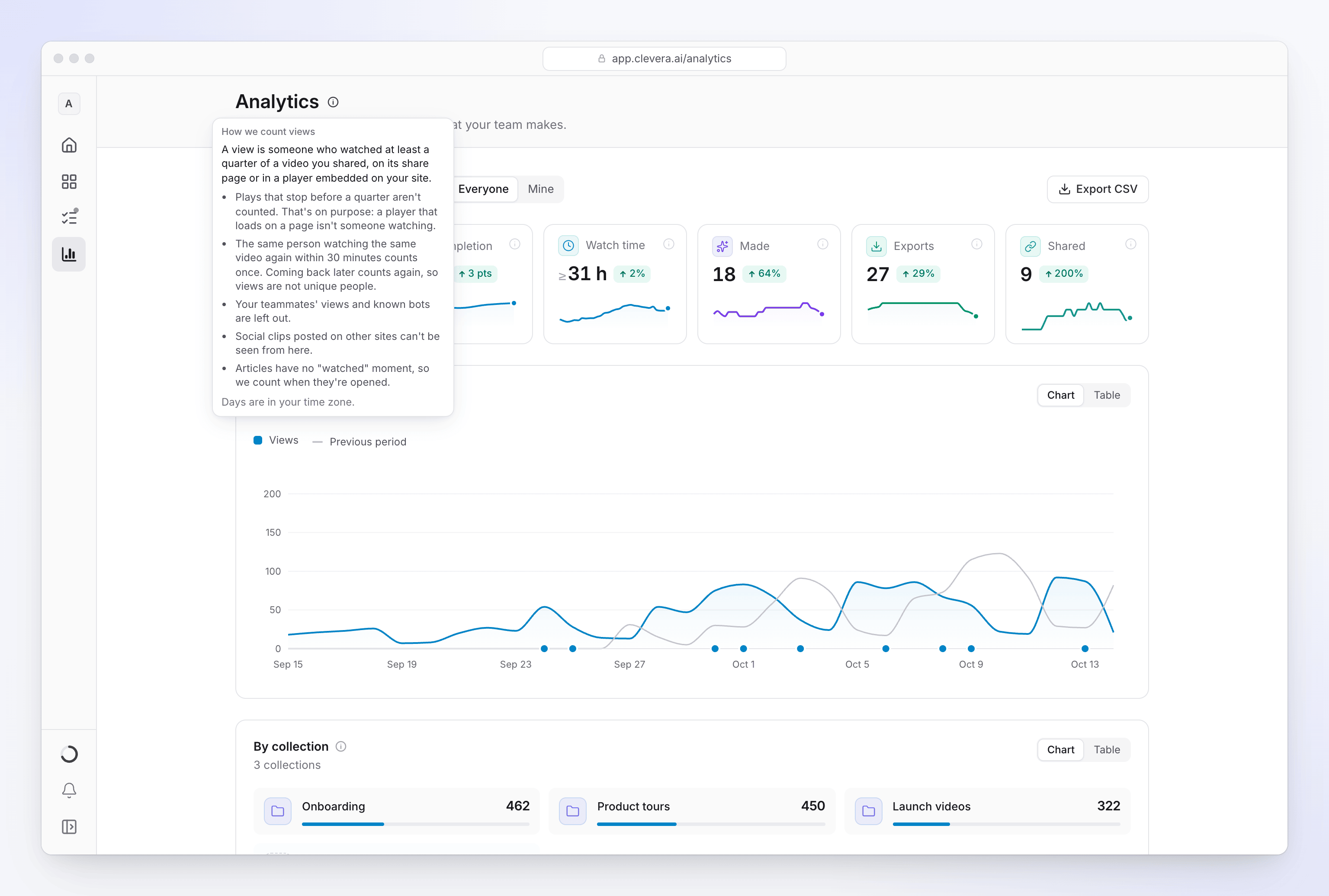Open the Launch videos collection row
1329x896 pixels.
[987, 811]
